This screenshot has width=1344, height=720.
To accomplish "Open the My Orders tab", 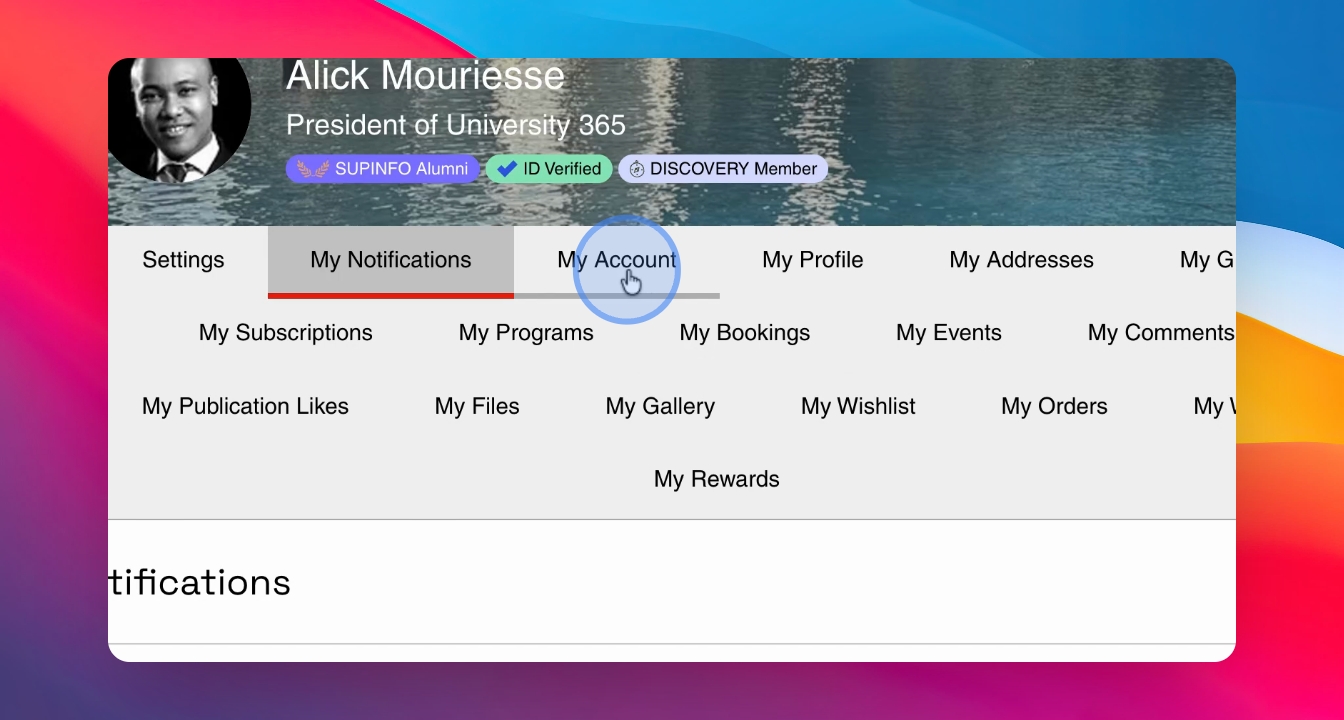I will coord(1055,406).
